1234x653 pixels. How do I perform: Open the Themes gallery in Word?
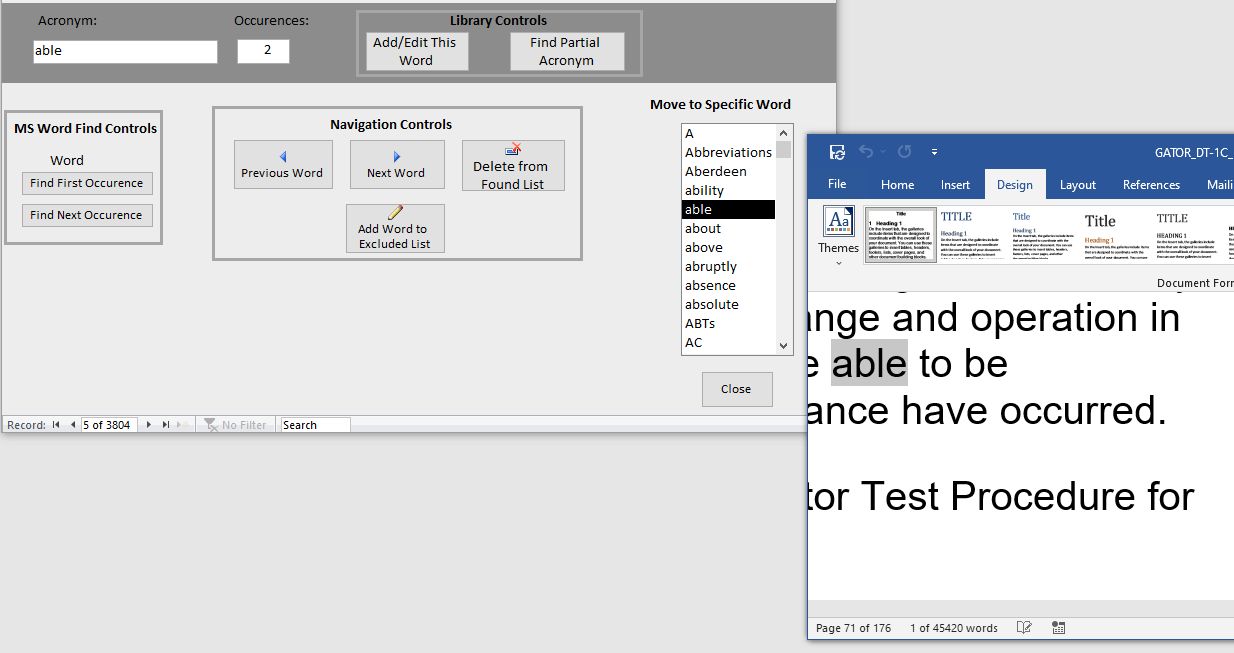coord(838,237)
